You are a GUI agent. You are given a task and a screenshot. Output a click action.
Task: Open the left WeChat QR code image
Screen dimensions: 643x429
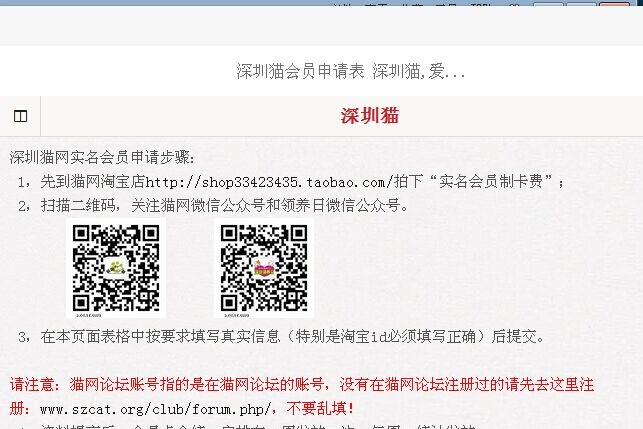116,268
